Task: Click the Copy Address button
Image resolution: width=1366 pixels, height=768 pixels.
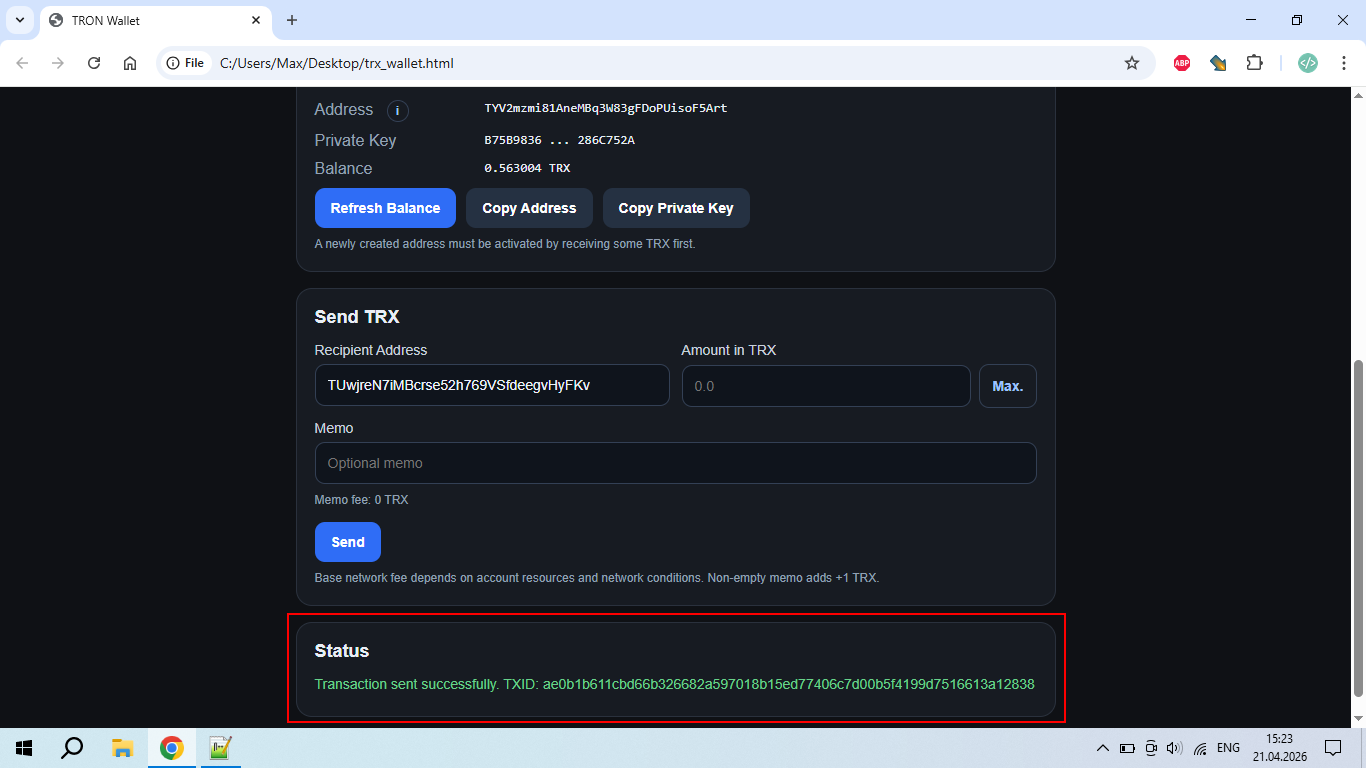Action: [529, 208]
